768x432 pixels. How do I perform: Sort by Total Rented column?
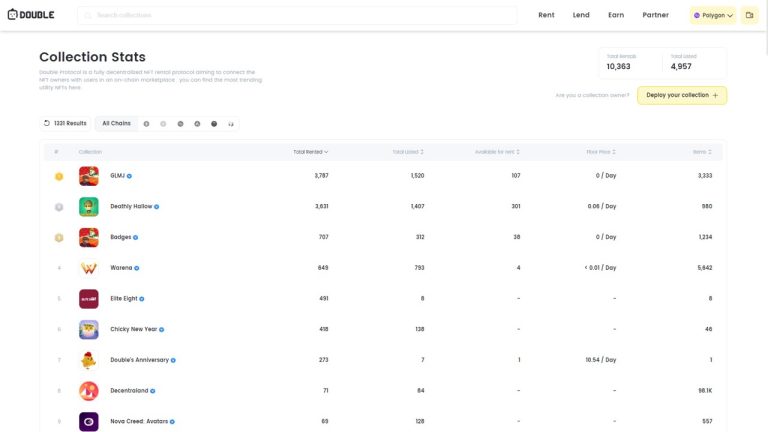click(x=310, y=152)
